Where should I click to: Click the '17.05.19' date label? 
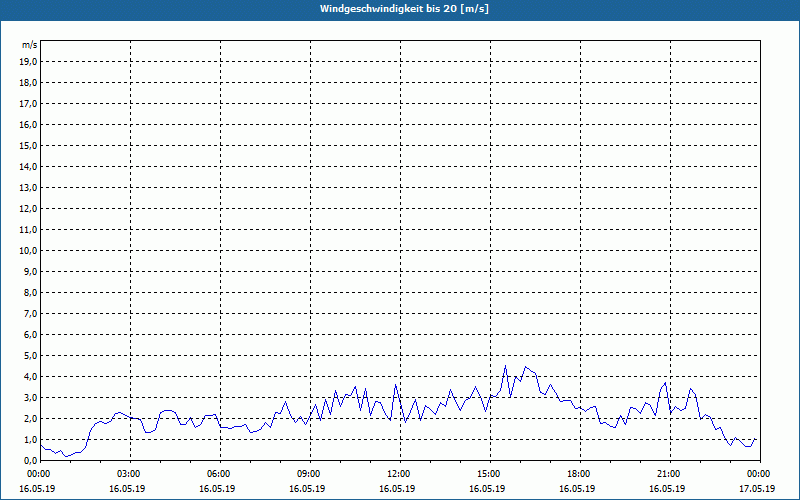click(x=757, y=489)
